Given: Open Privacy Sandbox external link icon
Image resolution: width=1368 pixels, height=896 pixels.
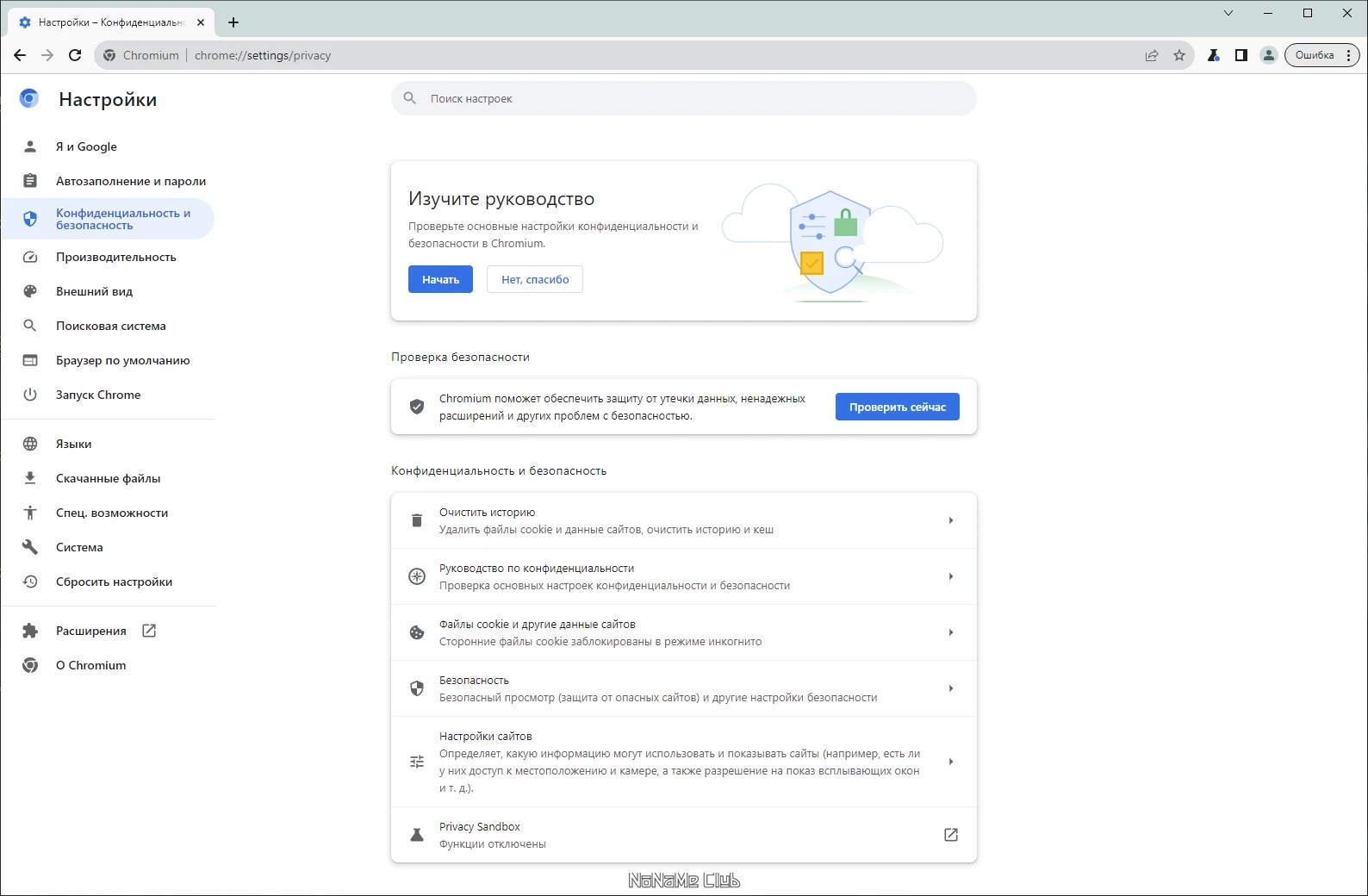Looking at the screenshot, I should 951,835.
